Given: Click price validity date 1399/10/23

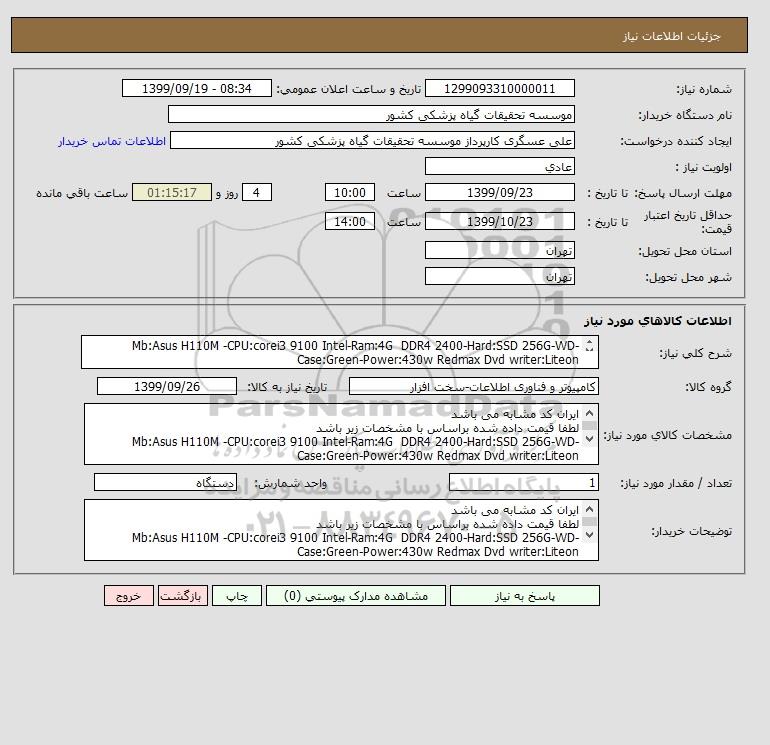Looking at the screenshot, I should pyautogui.click(x=499, y=221).
